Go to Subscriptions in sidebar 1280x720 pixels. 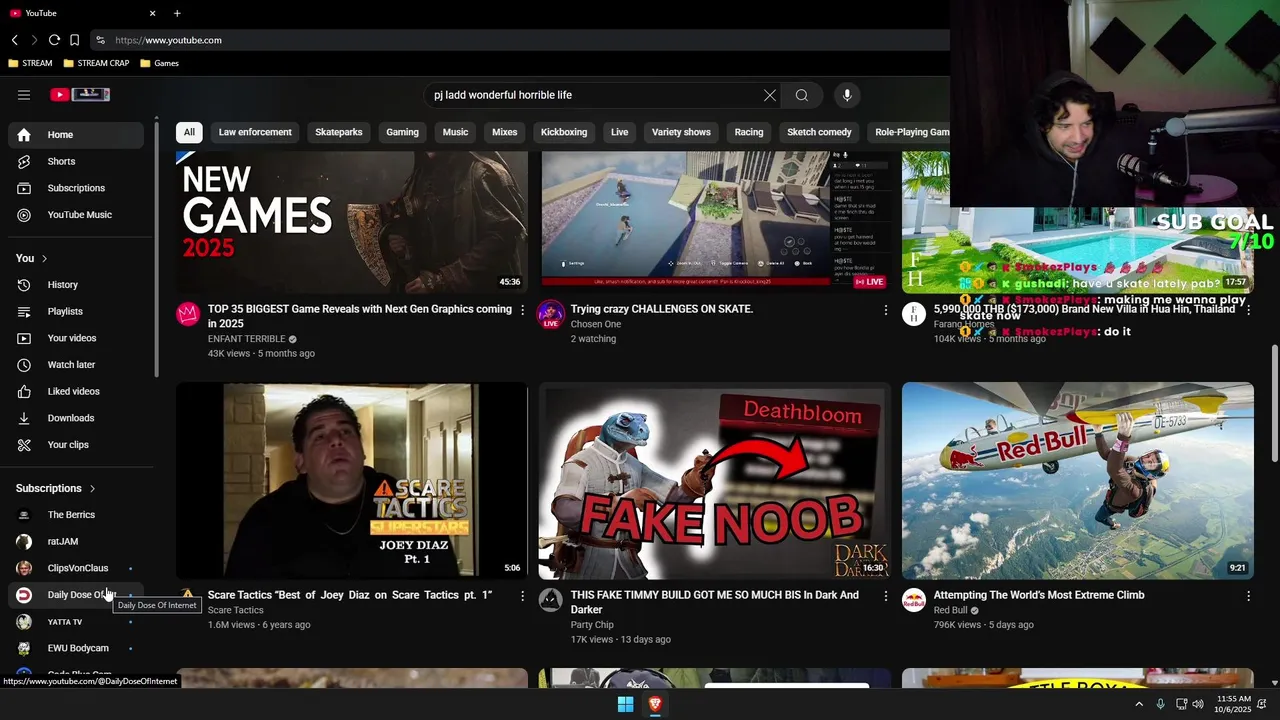pos(76,188)
